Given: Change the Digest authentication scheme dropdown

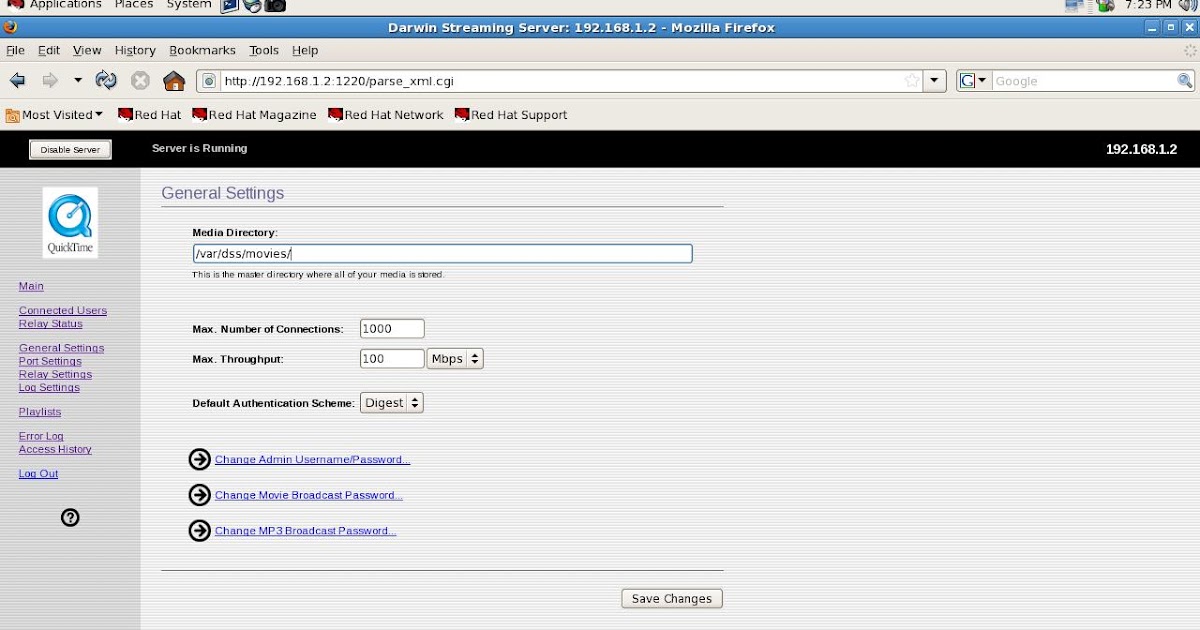Looking at the screenshot, I should pyautogui.click(x=391, y=402).
